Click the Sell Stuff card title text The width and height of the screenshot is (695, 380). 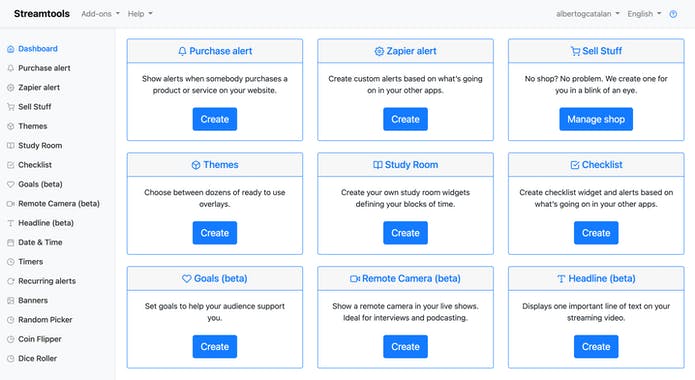(x=602, y=51)
